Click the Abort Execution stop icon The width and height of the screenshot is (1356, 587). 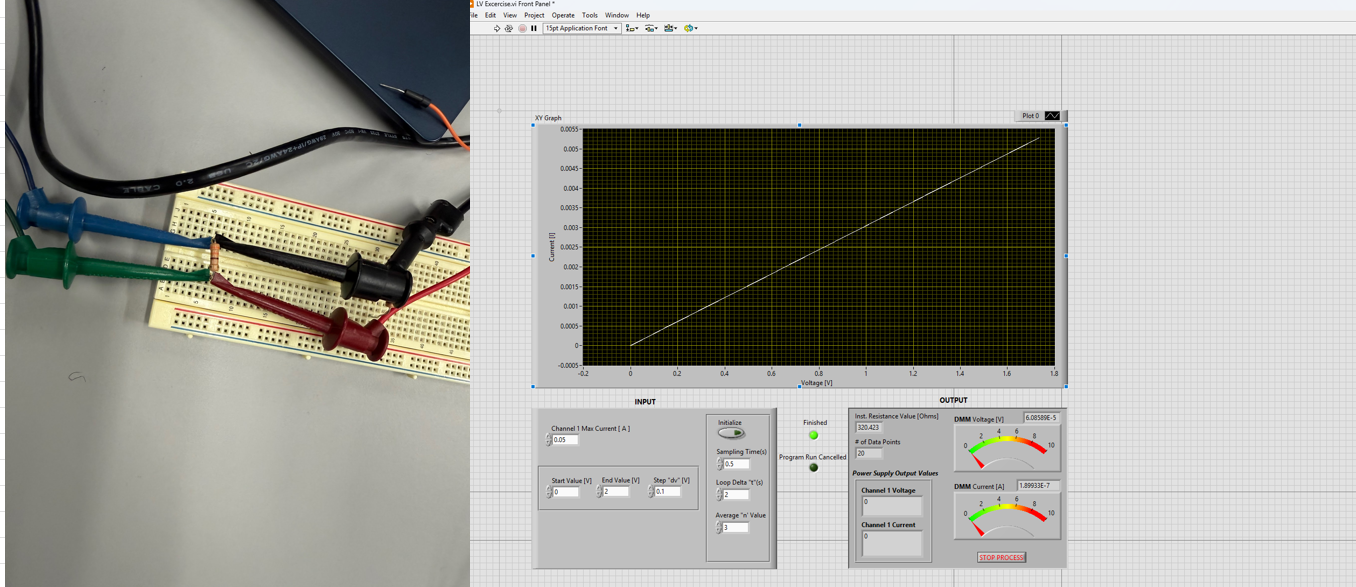click(522, 28)
